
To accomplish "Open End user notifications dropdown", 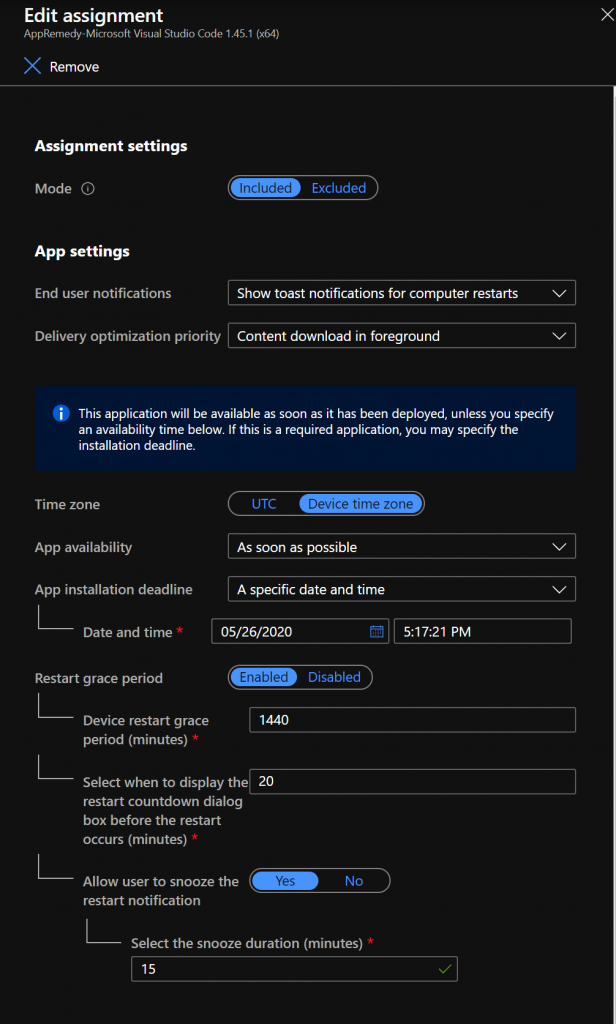I will [402, 293].
